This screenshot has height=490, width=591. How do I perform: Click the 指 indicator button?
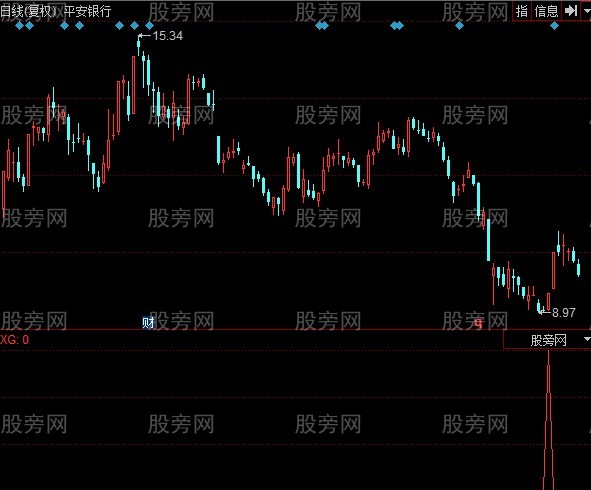522,11
